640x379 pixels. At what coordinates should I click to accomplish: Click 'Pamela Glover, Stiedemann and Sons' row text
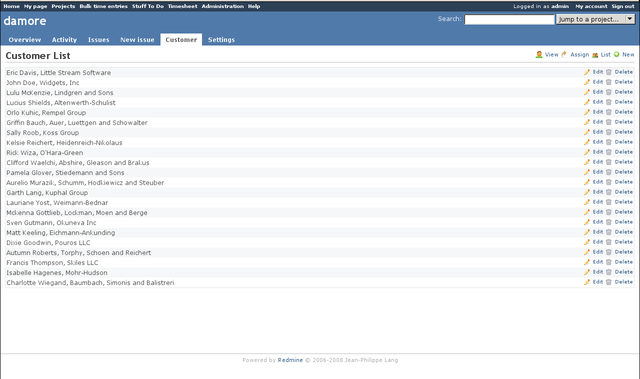[x=65, y=173]
